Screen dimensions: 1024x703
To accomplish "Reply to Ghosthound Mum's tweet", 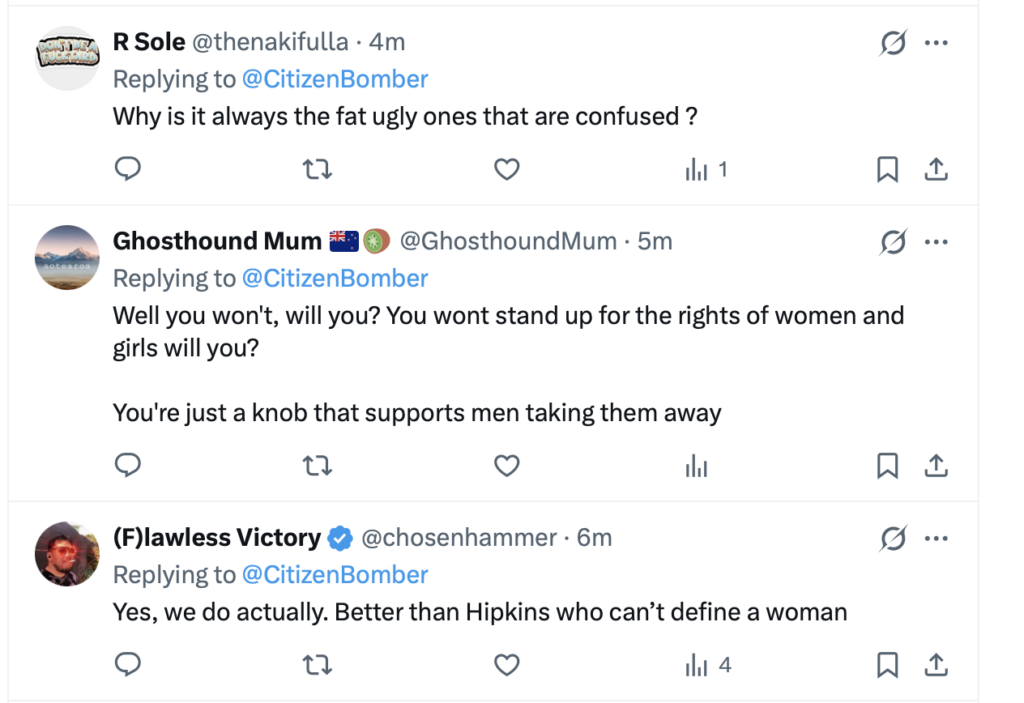I will pyautogui.click(x=127, y=465).
